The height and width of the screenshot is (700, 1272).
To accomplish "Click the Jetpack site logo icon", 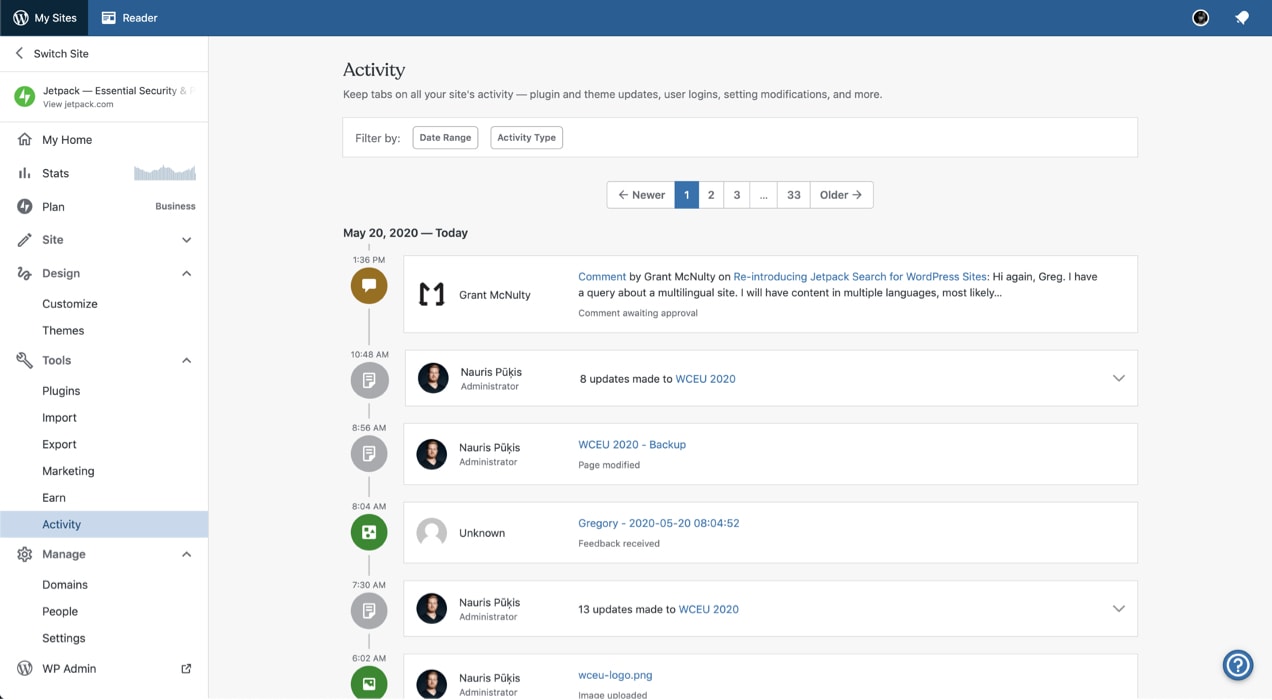I will (x=25, y=96).
